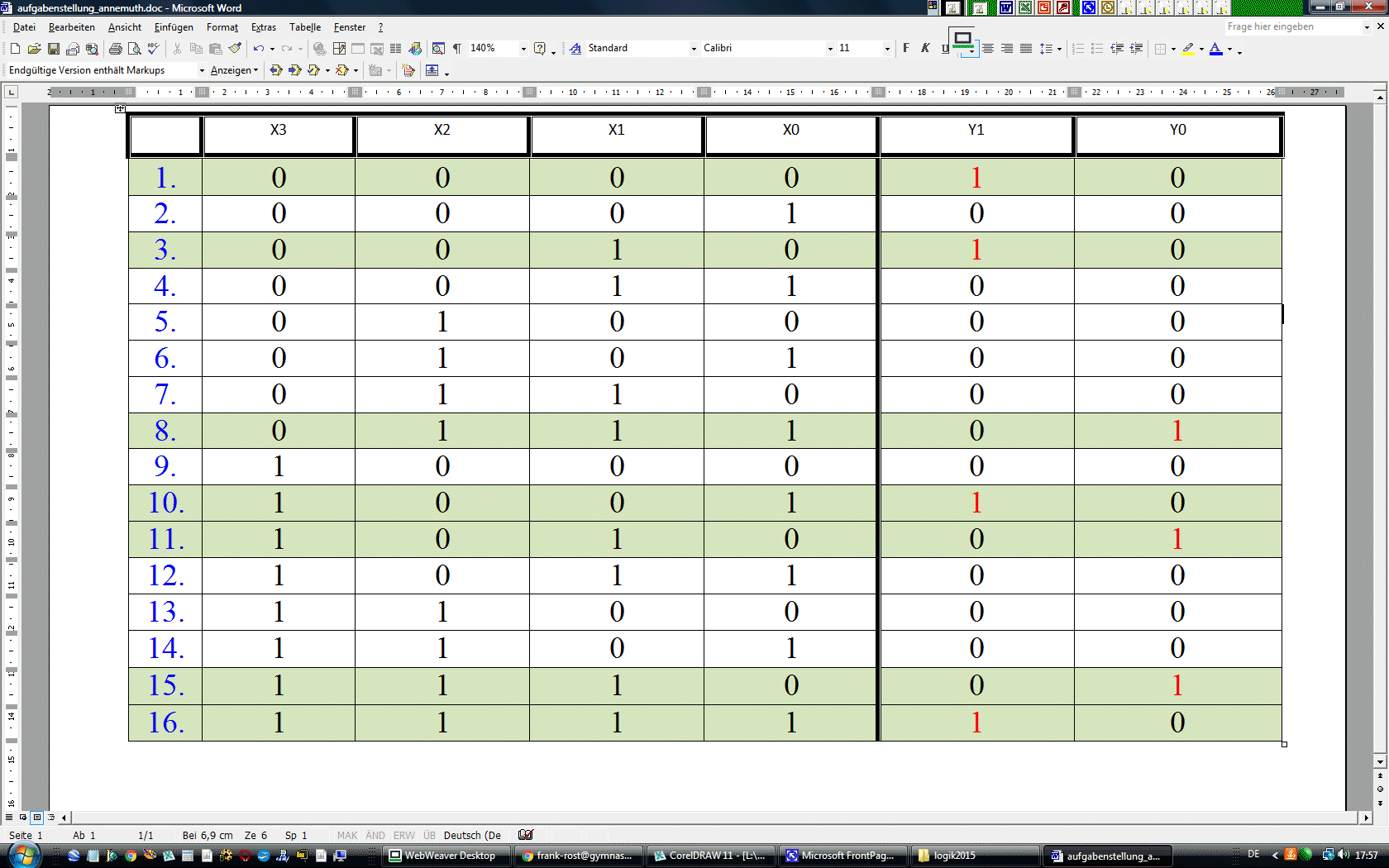The image size is (1389, 868).
Task: Toggle ERW extend selection mode
Action: click(404, 836)
